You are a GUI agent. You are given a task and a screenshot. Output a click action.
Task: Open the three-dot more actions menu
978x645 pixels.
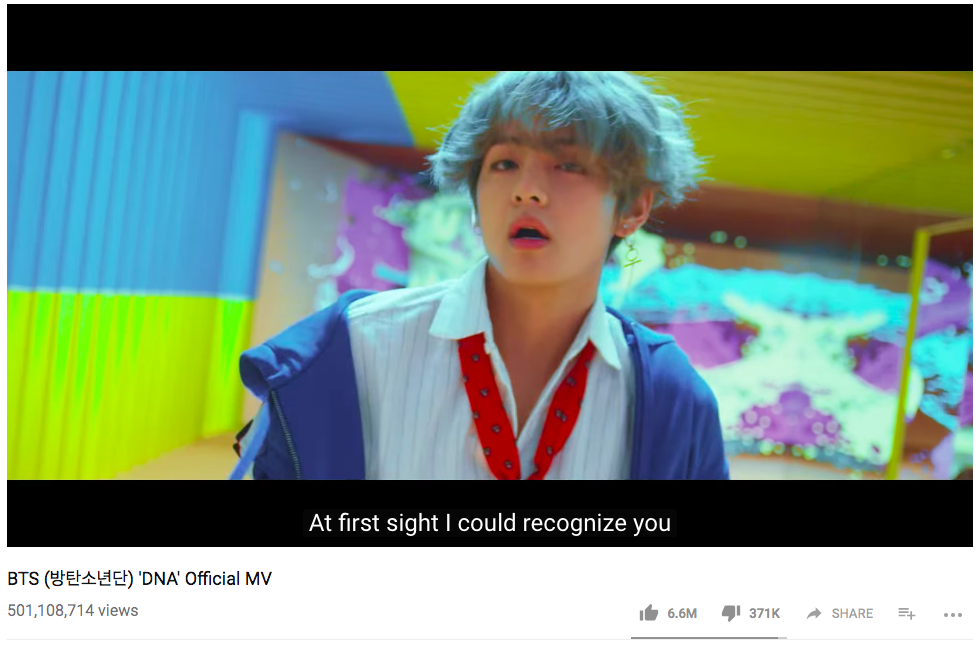(x=952, y=615)
